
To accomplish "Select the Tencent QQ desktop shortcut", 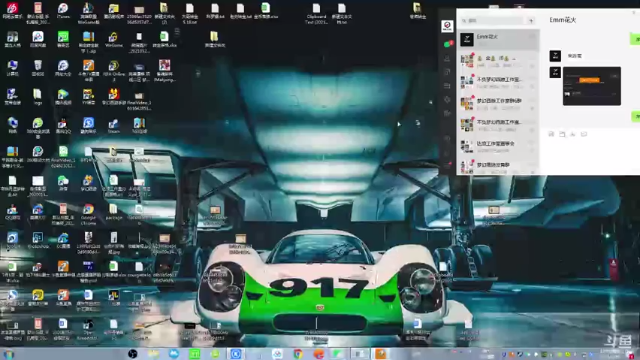I will (x=63, y=126).
